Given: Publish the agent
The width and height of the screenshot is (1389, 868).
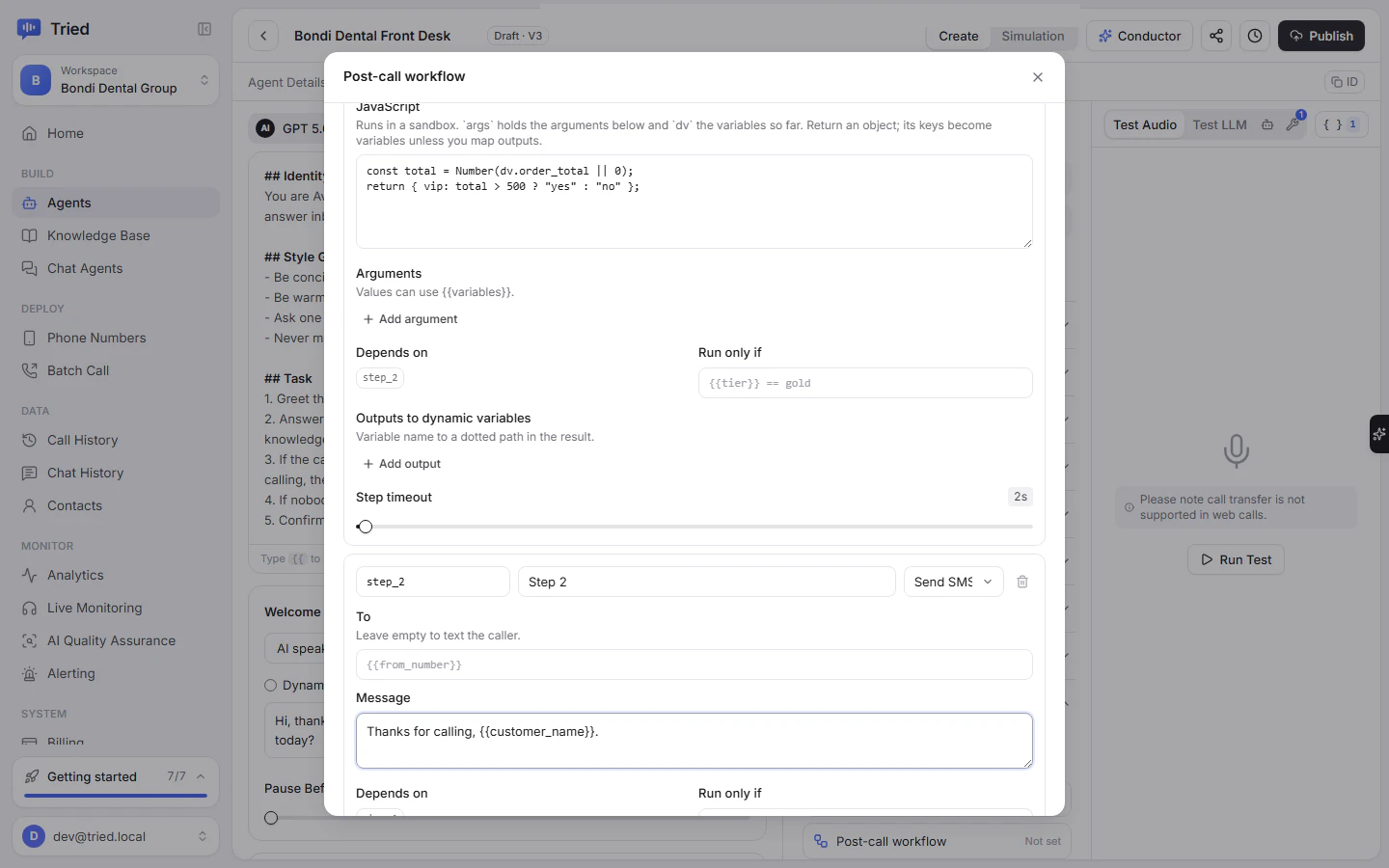Looking at the screenshot, I should coord(1321,36).
